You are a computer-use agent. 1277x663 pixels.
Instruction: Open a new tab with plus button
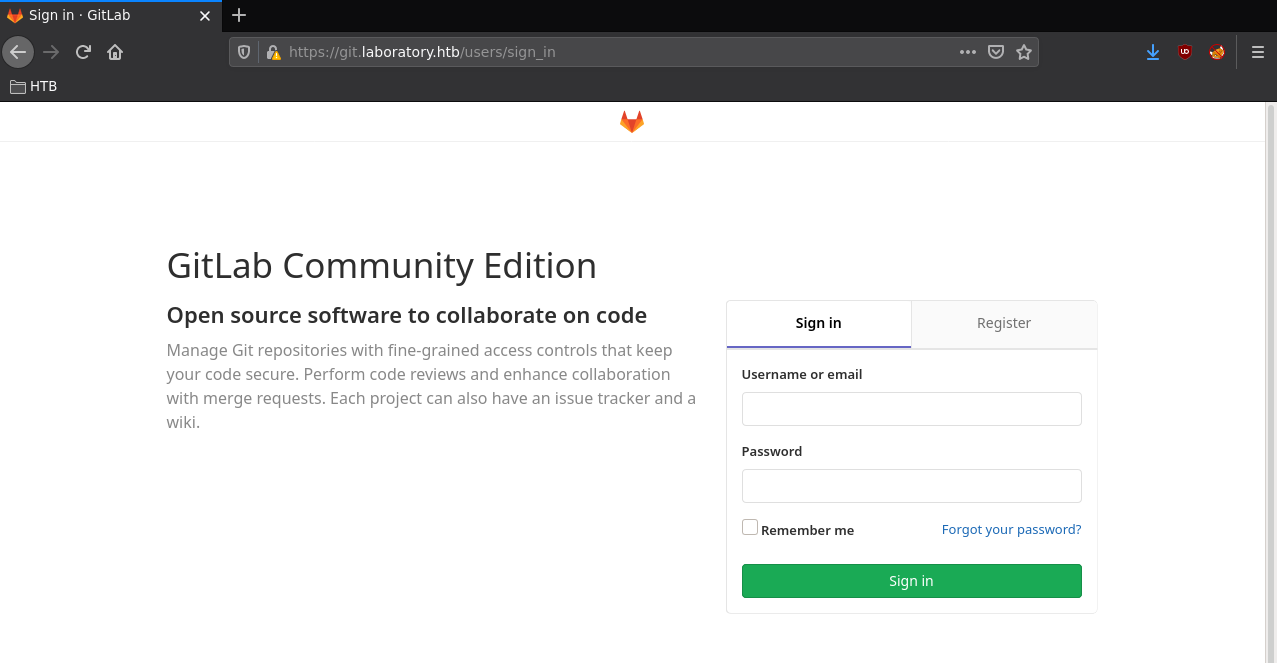pos(238,15)
